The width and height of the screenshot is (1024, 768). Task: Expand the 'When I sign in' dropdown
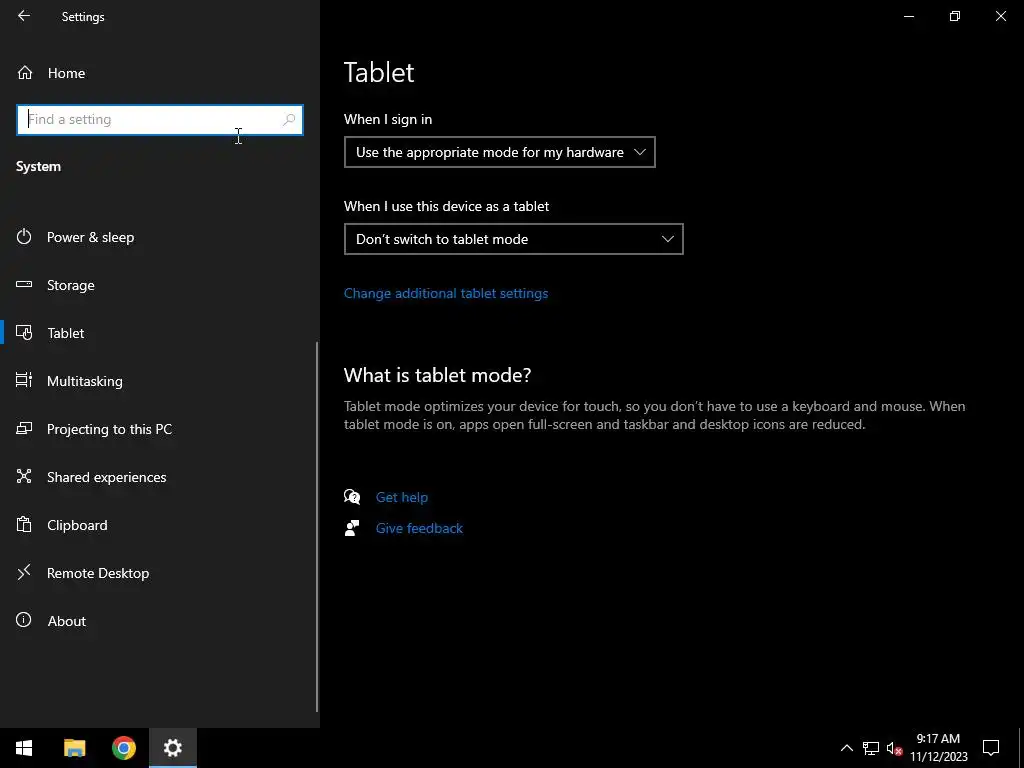pyautogui.click(x=499, y=152)
